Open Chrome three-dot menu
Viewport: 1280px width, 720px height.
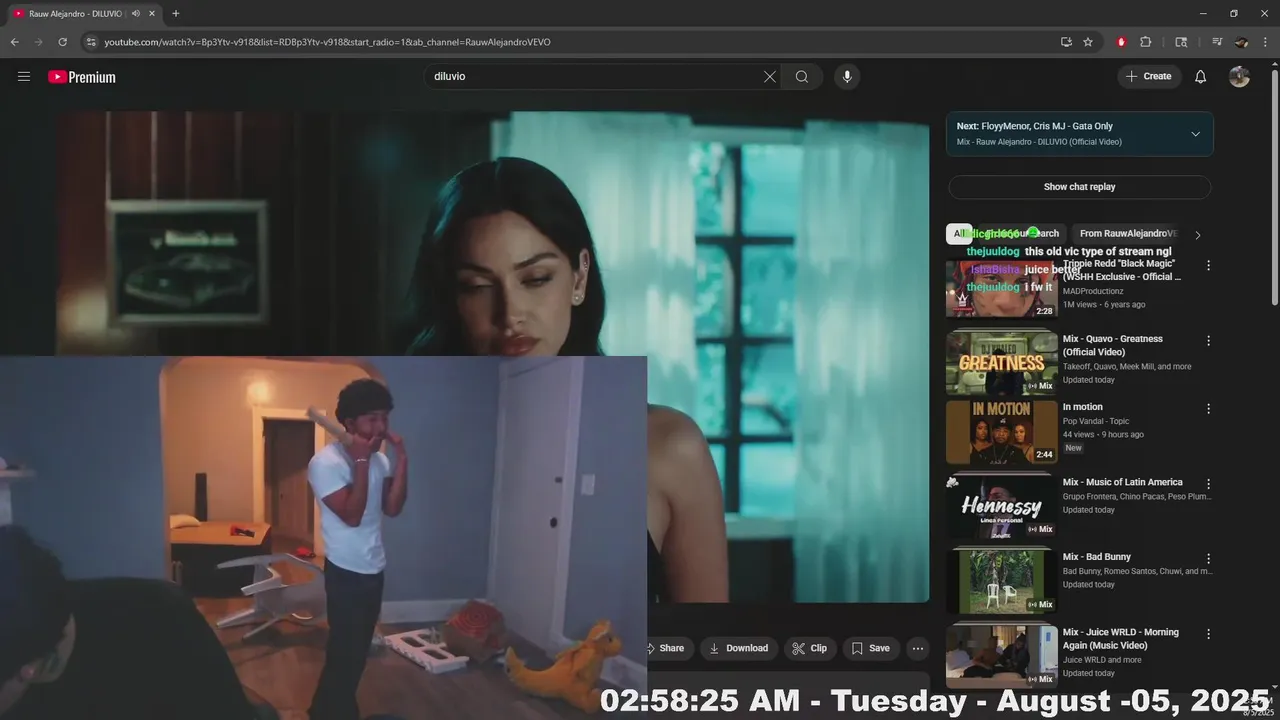pos(1265,42)
